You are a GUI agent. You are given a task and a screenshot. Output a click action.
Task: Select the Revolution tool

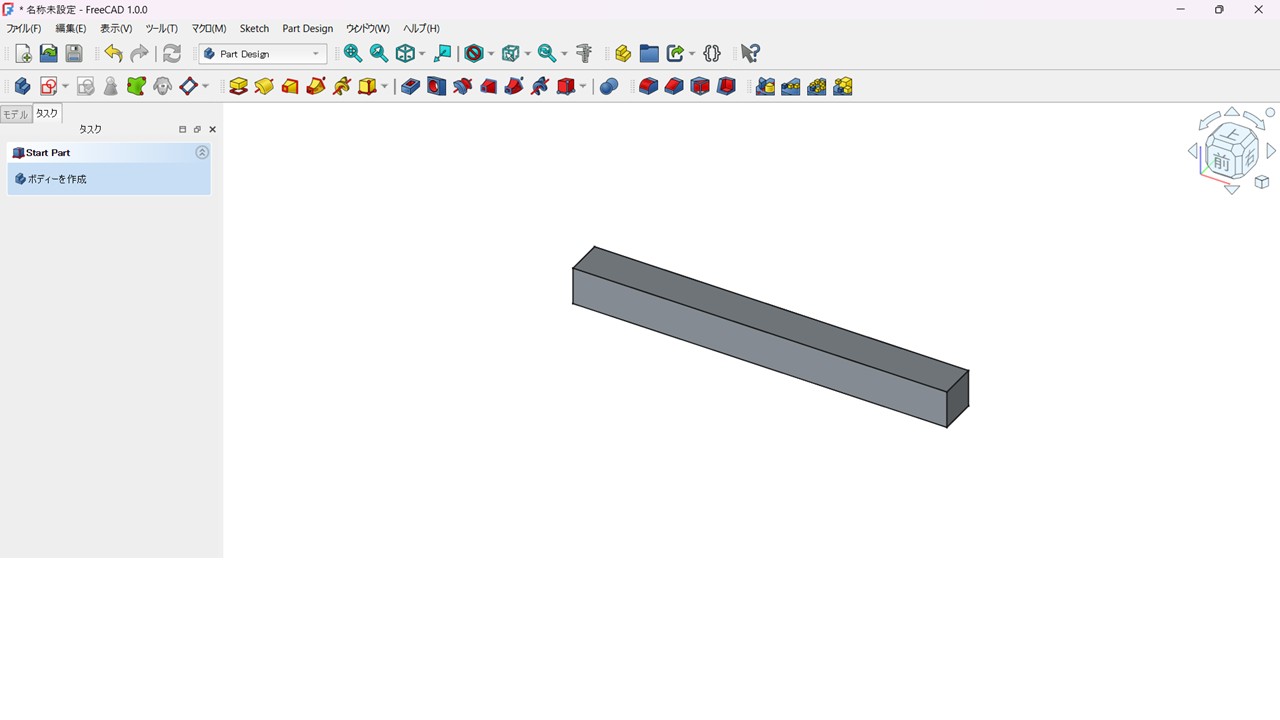264,87
